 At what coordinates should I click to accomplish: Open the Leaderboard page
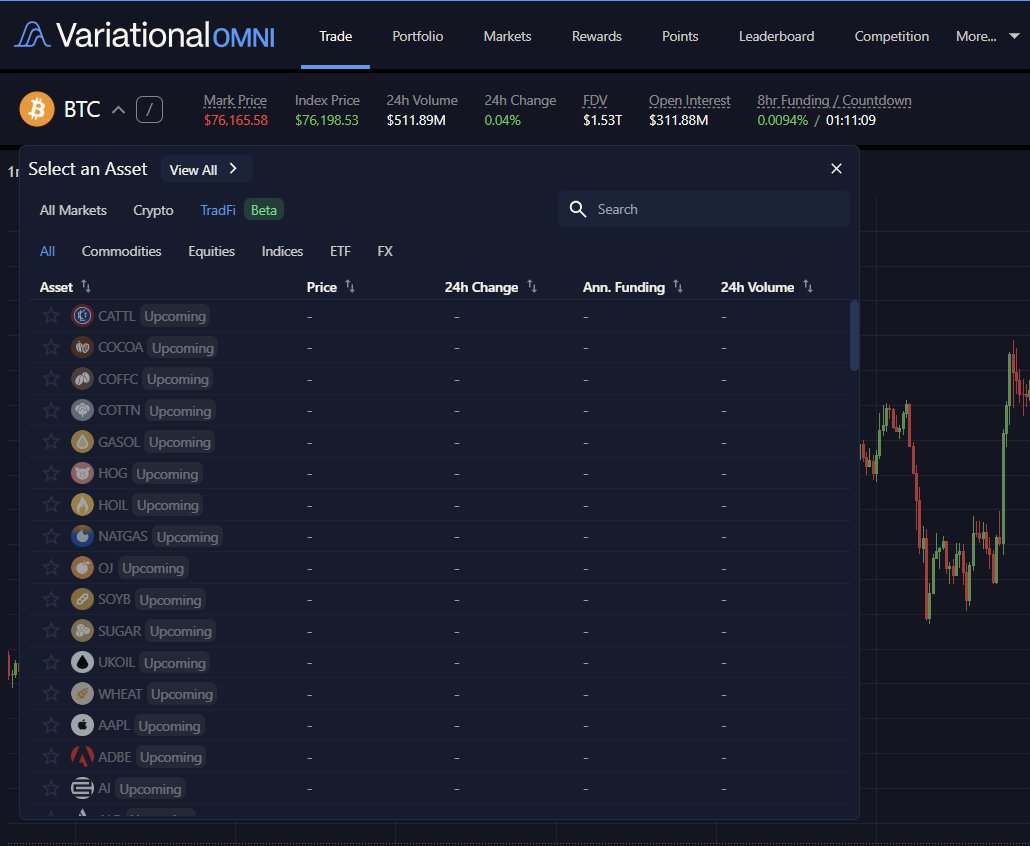click(776, 36)
